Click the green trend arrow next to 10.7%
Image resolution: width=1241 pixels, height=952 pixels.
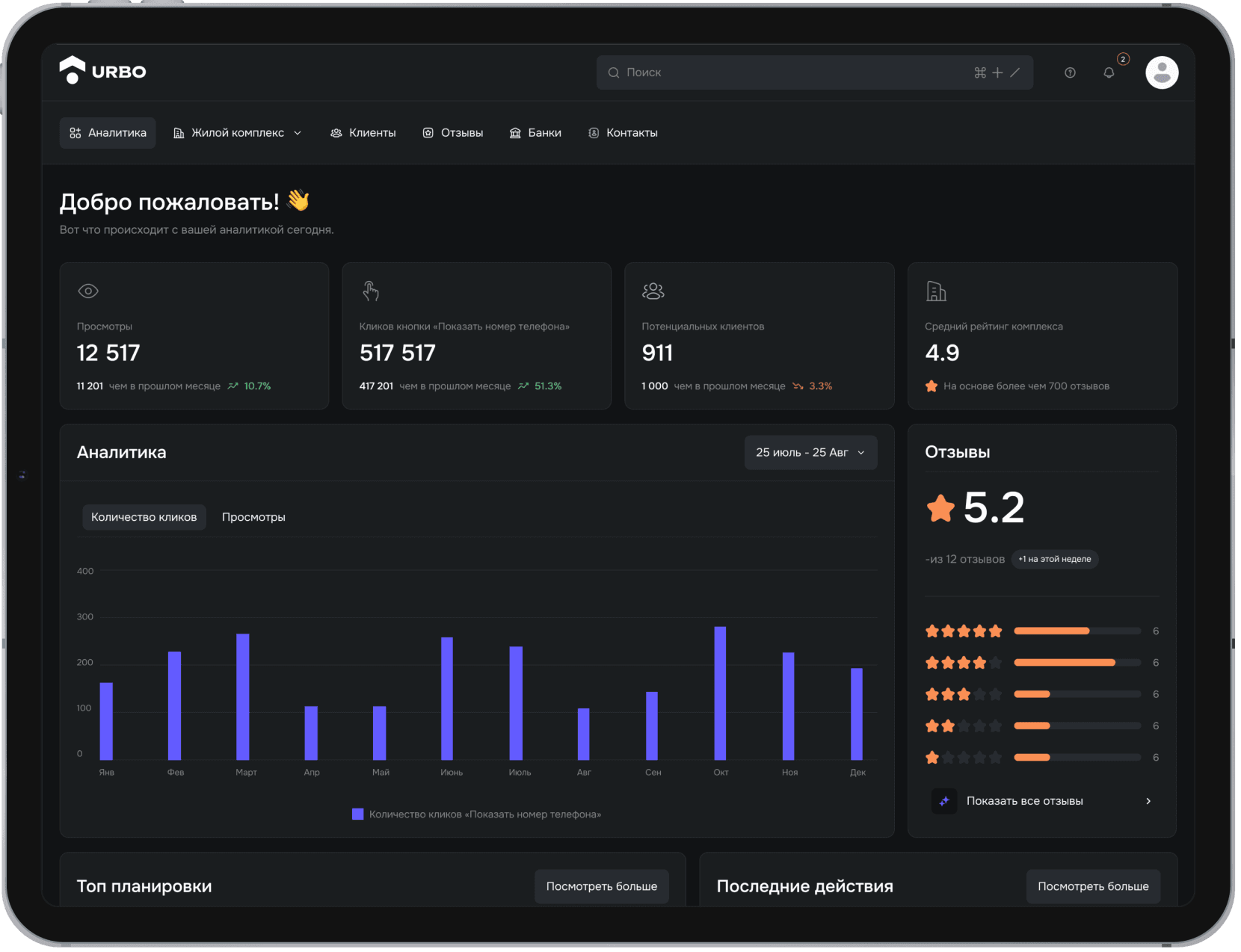pos(233,386)
